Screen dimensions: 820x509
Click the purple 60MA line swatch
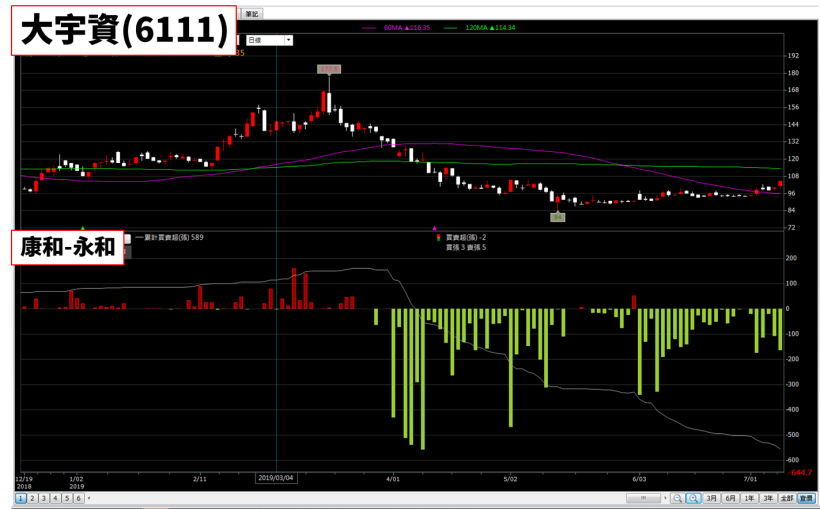pos(369,28)
